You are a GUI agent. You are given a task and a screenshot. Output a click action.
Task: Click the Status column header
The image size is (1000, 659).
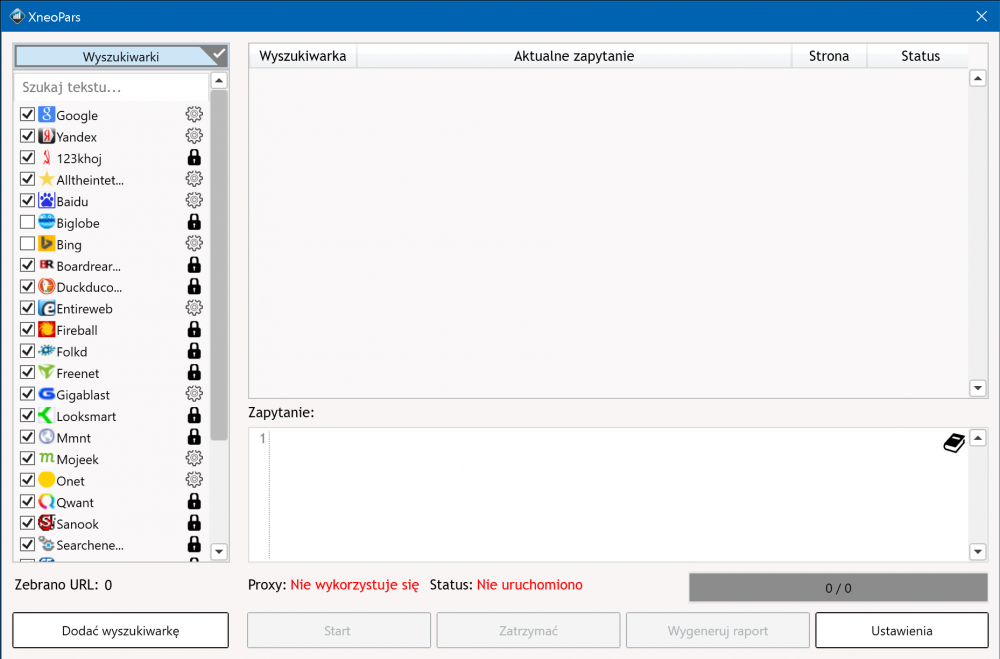pos(920,56)
